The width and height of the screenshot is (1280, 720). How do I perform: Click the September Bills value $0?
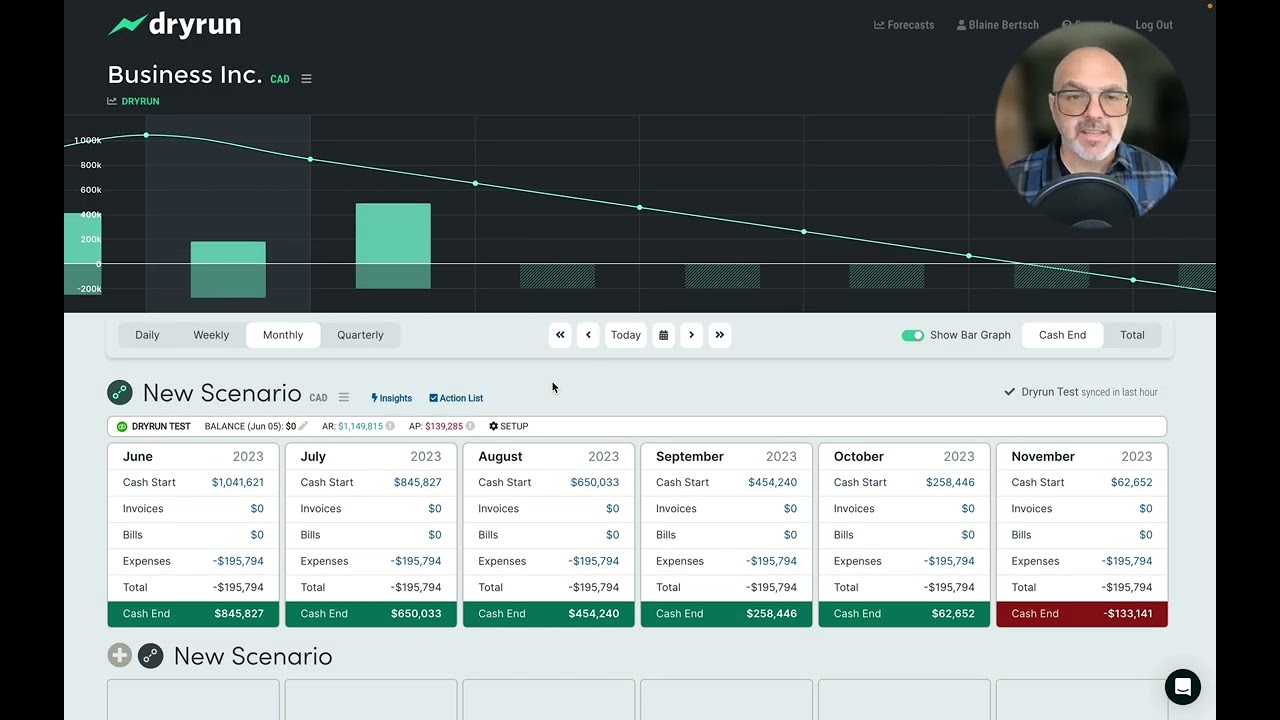click(x=790, y=535)
